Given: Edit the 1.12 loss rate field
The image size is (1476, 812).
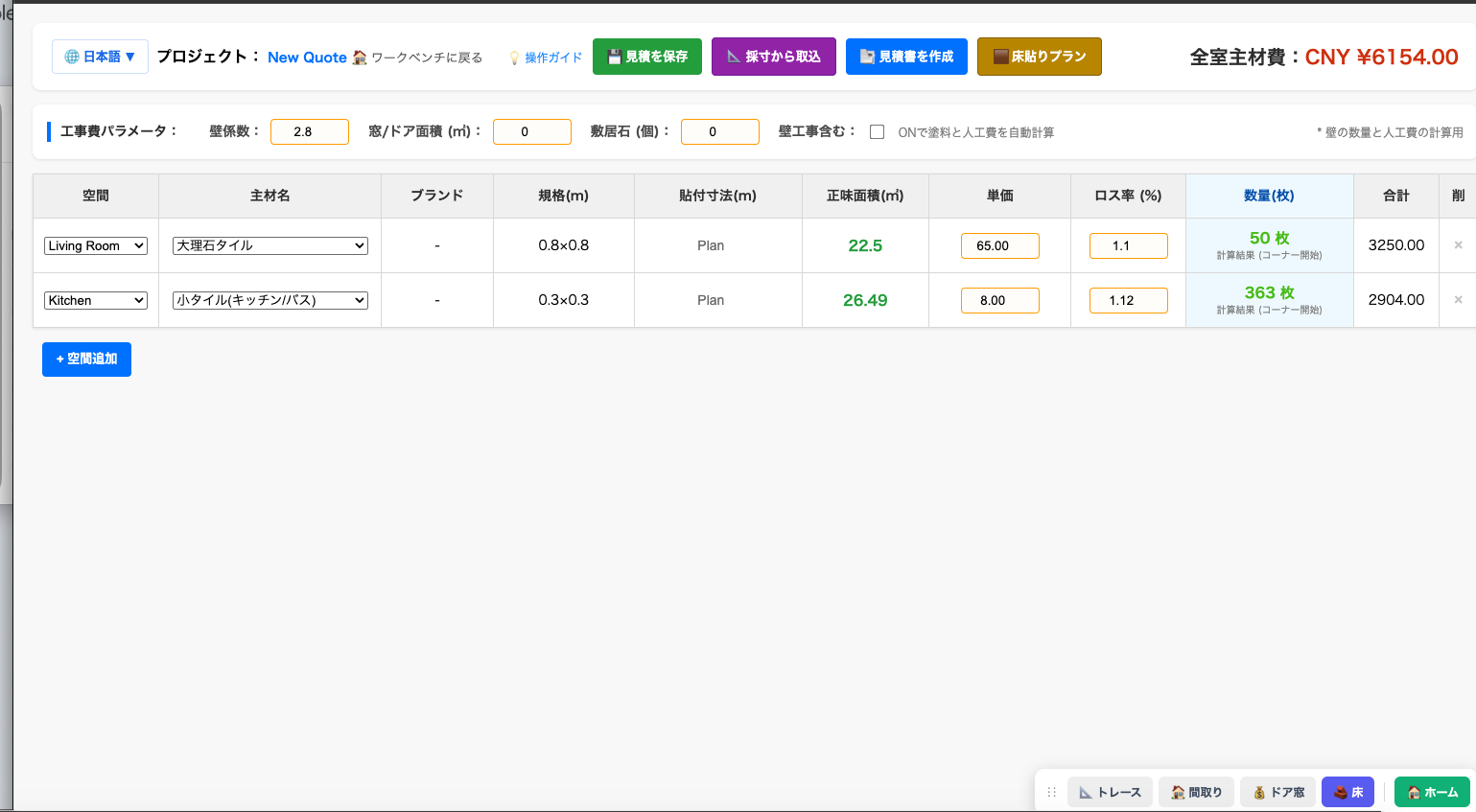Looking at the screenshot, I should (1129, 300).
